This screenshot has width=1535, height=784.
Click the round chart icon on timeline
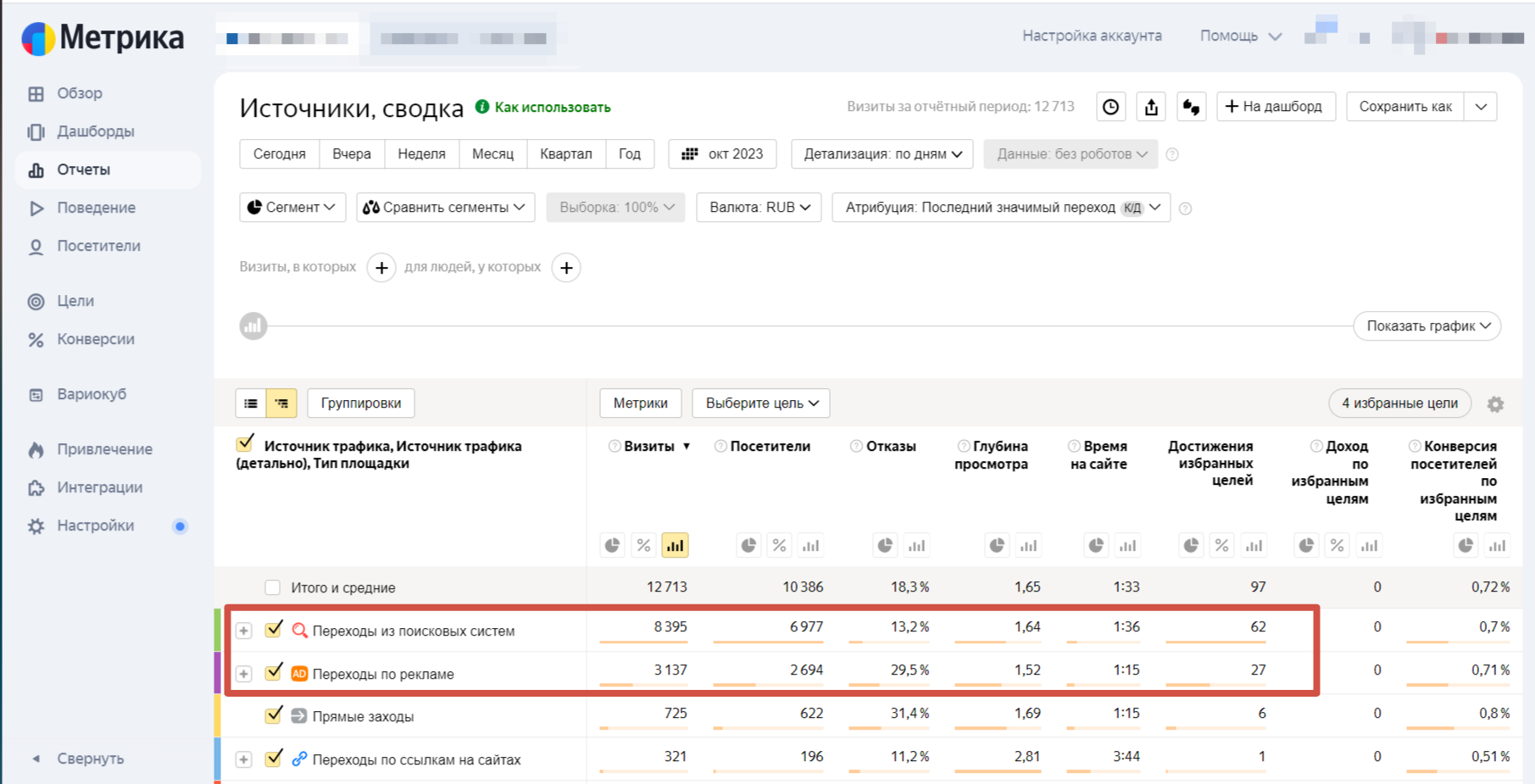pyautogui.click(x=253, y=326)
